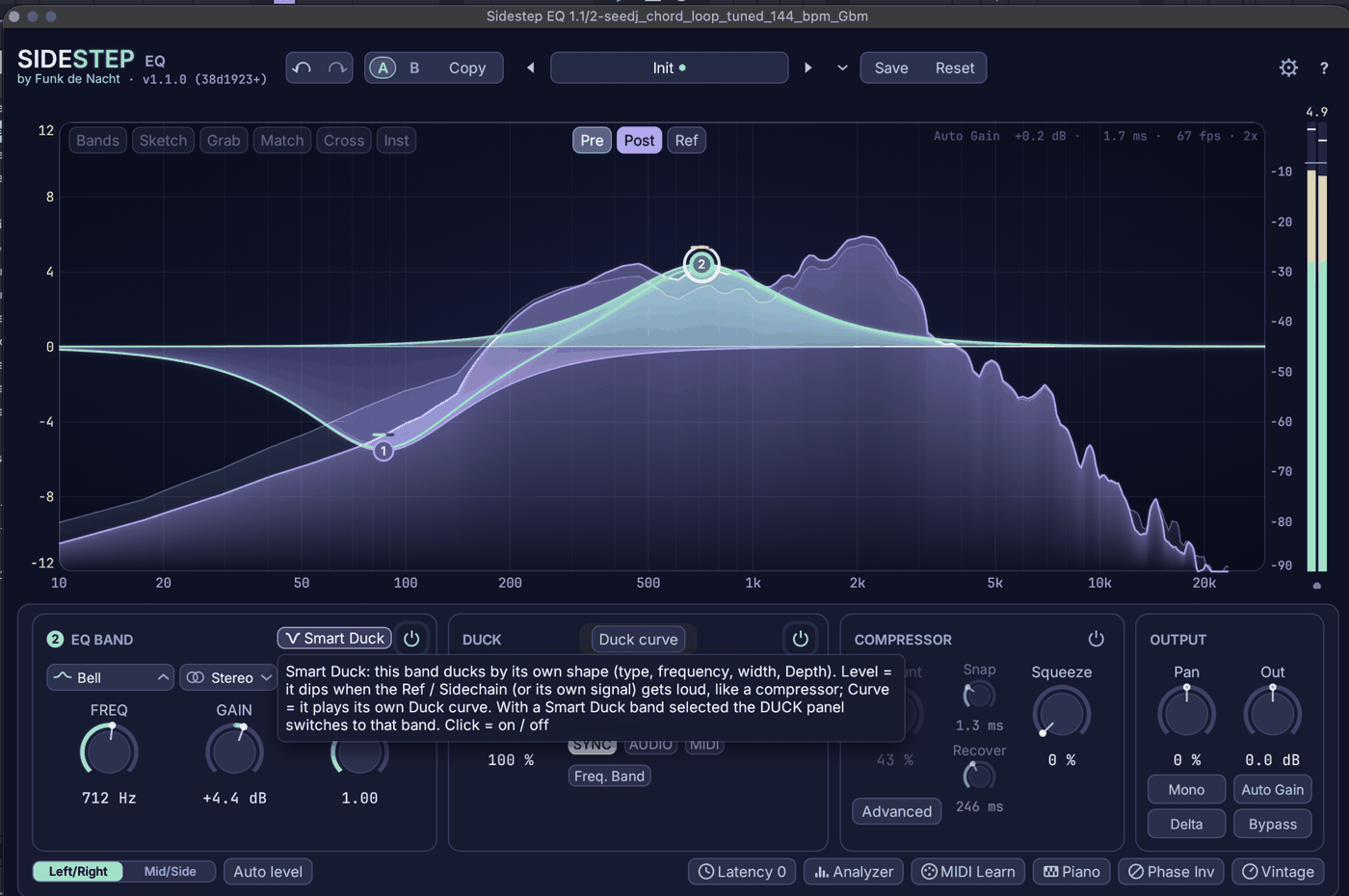This screenshot has height=896, width=1349.
Task: Select EQ band node 2
Action: pyautogui.click(x=701, y=264)
